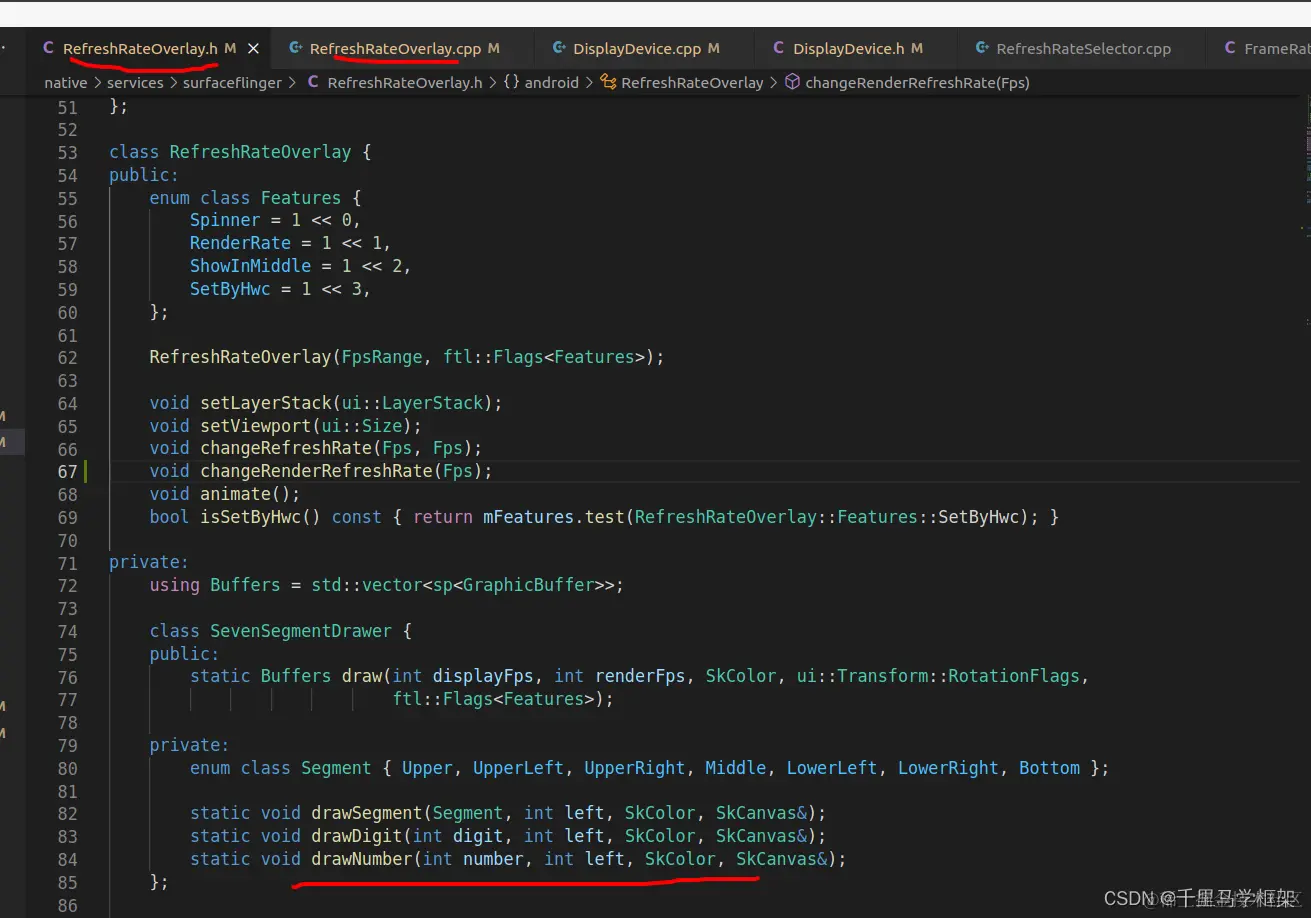Select the android namespace breadcrumb
Image resolution: width=1311 pixels, height=918 pixels.
coord(551,83)
